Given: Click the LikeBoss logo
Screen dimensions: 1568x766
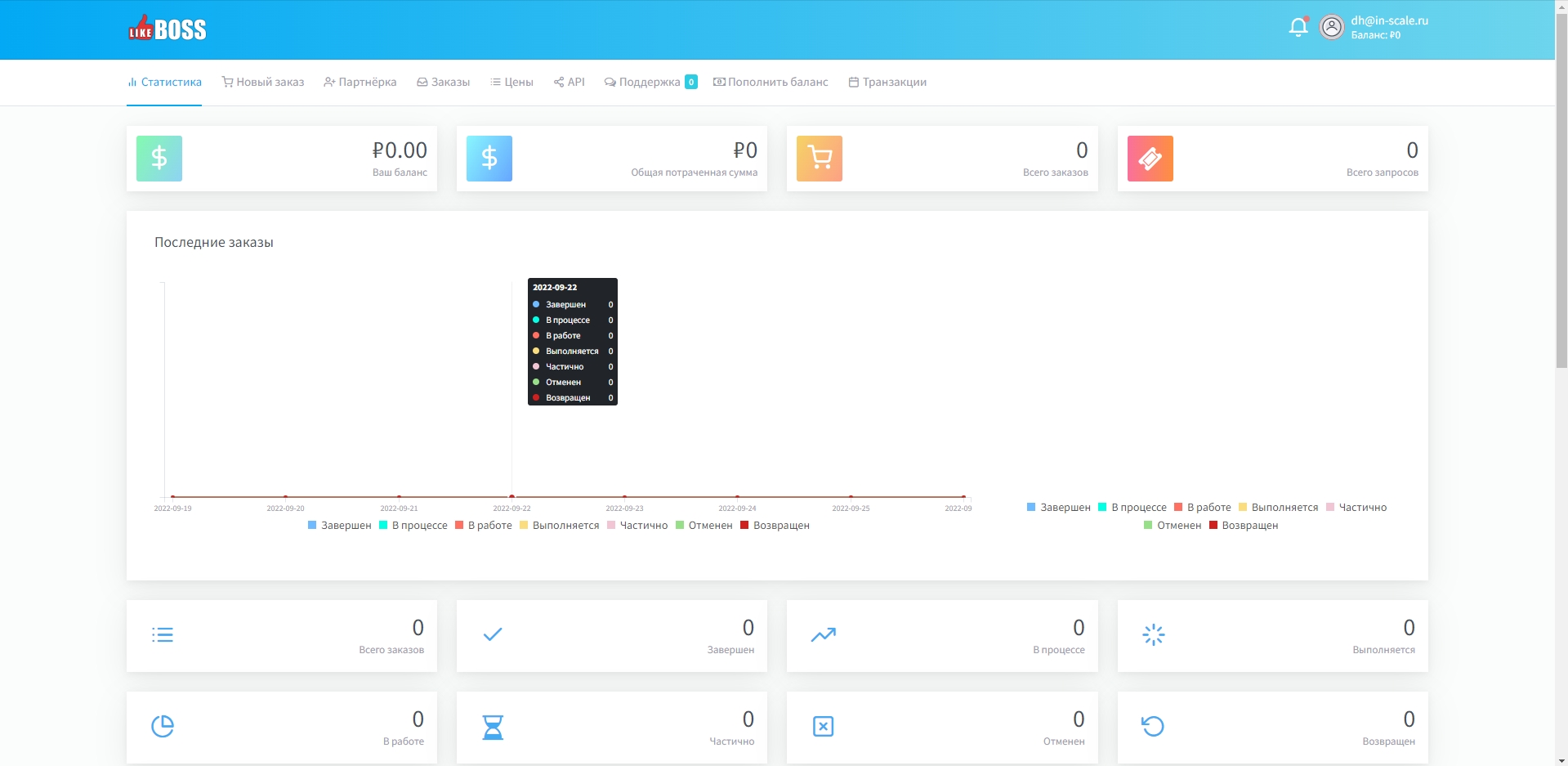Looking at the screenshot, I should point(168,29).
